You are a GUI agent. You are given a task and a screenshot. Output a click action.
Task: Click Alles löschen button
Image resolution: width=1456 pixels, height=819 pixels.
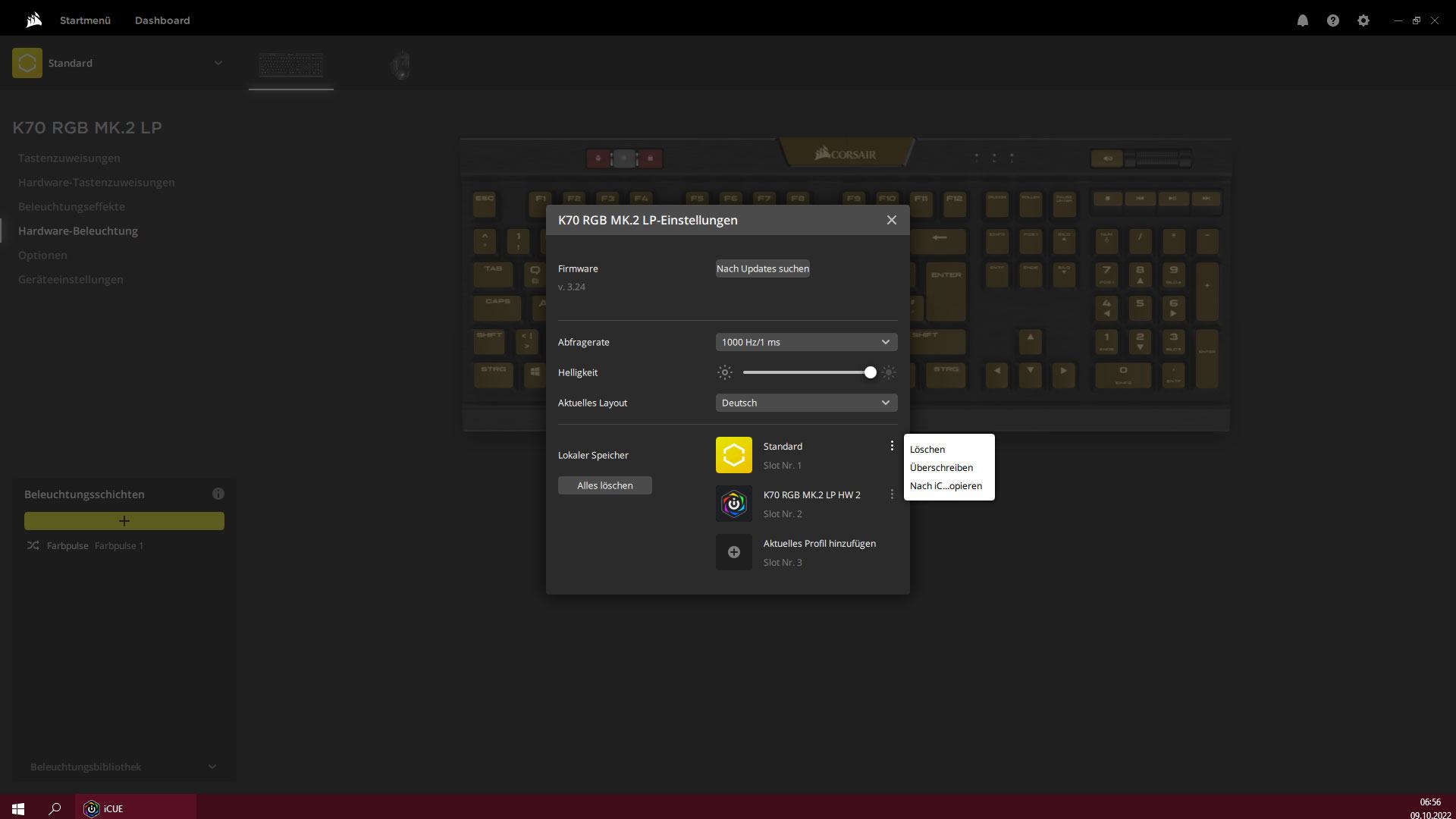click(x=605, y=485)
